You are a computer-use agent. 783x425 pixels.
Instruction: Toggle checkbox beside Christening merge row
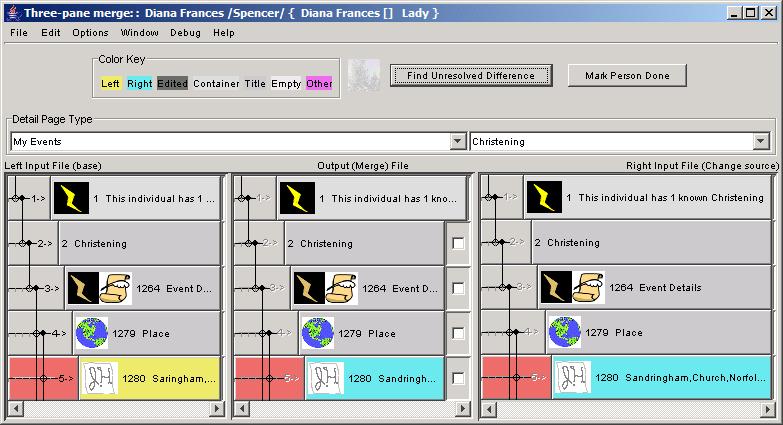point(457,243)
